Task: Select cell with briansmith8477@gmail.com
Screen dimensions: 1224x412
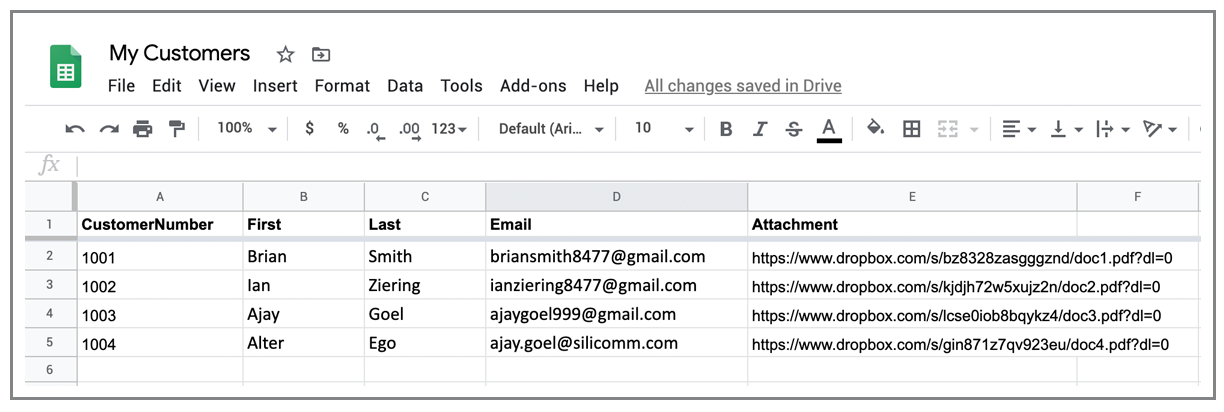Action: click(616, 257)
